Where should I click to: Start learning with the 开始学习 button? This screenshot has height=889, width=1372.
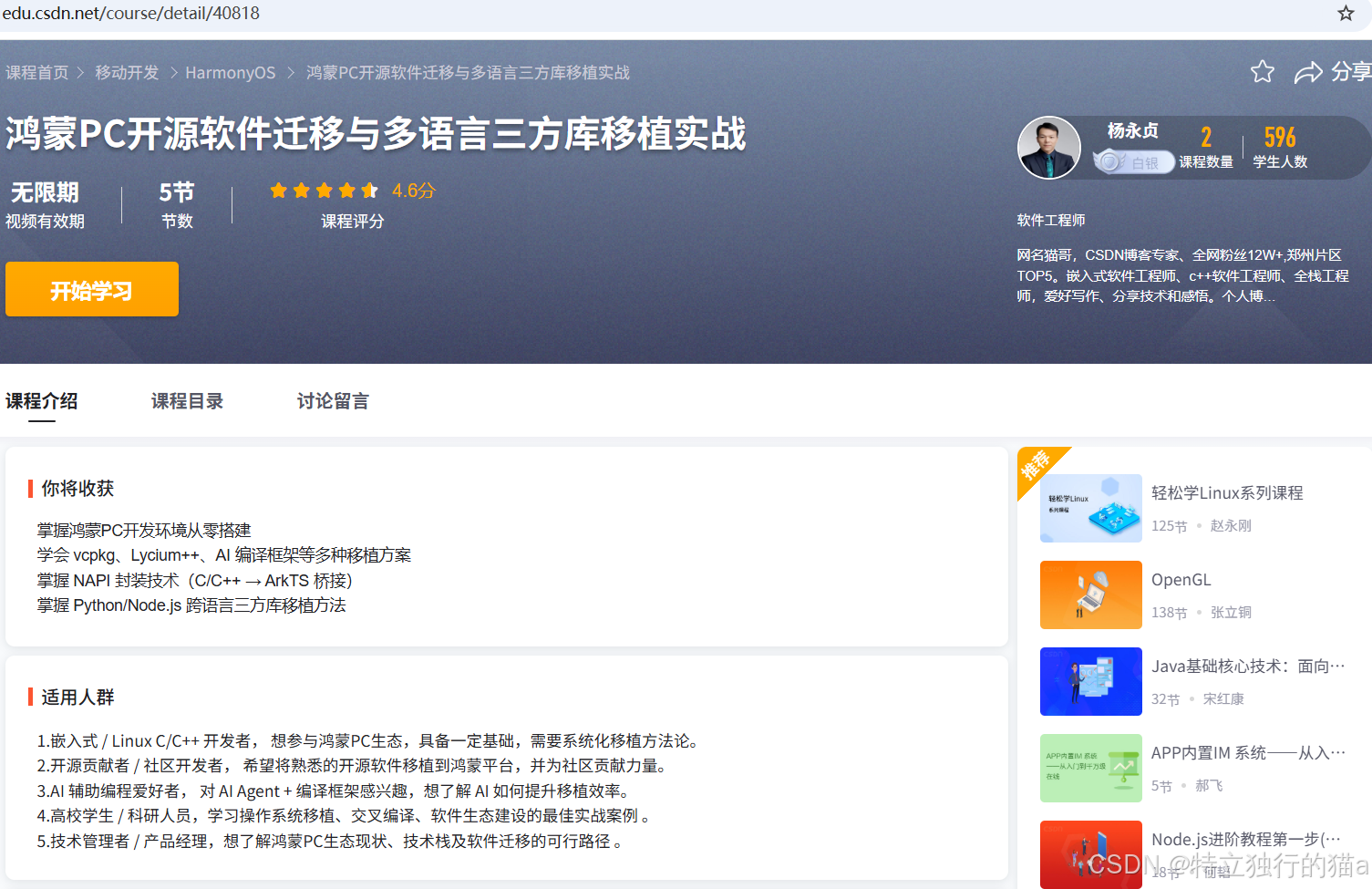click(92, 289)
